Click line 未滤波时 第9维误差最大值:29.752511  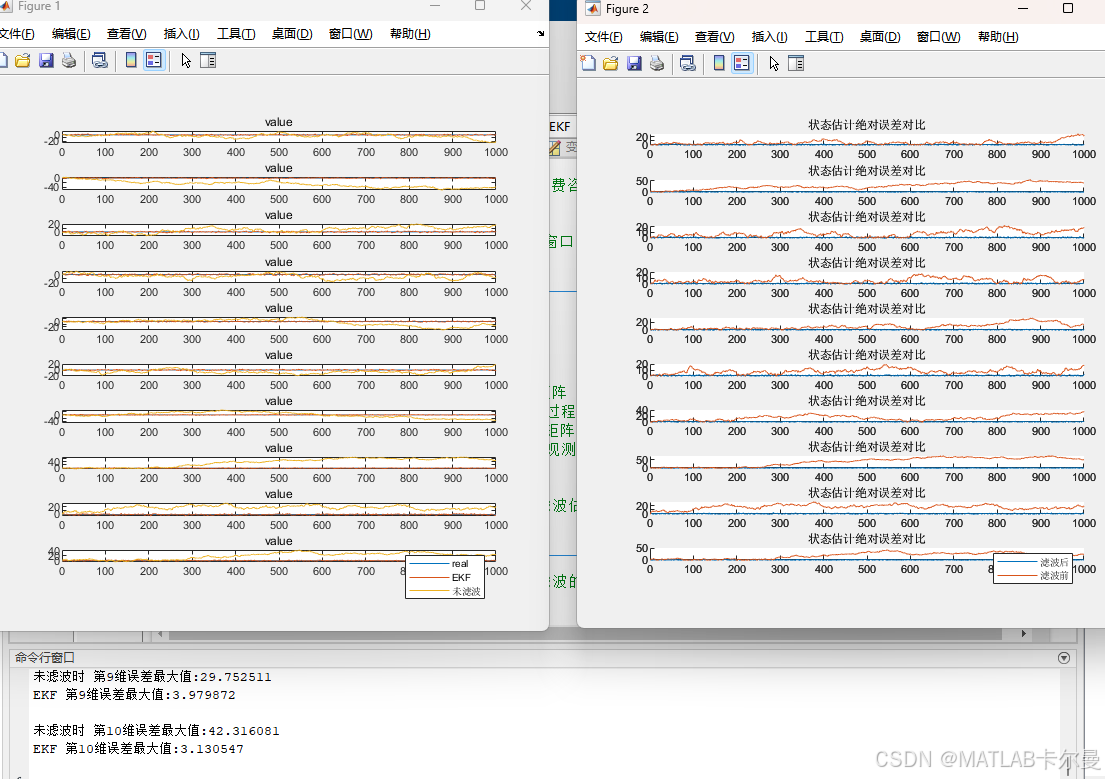(x=152, y=677)
